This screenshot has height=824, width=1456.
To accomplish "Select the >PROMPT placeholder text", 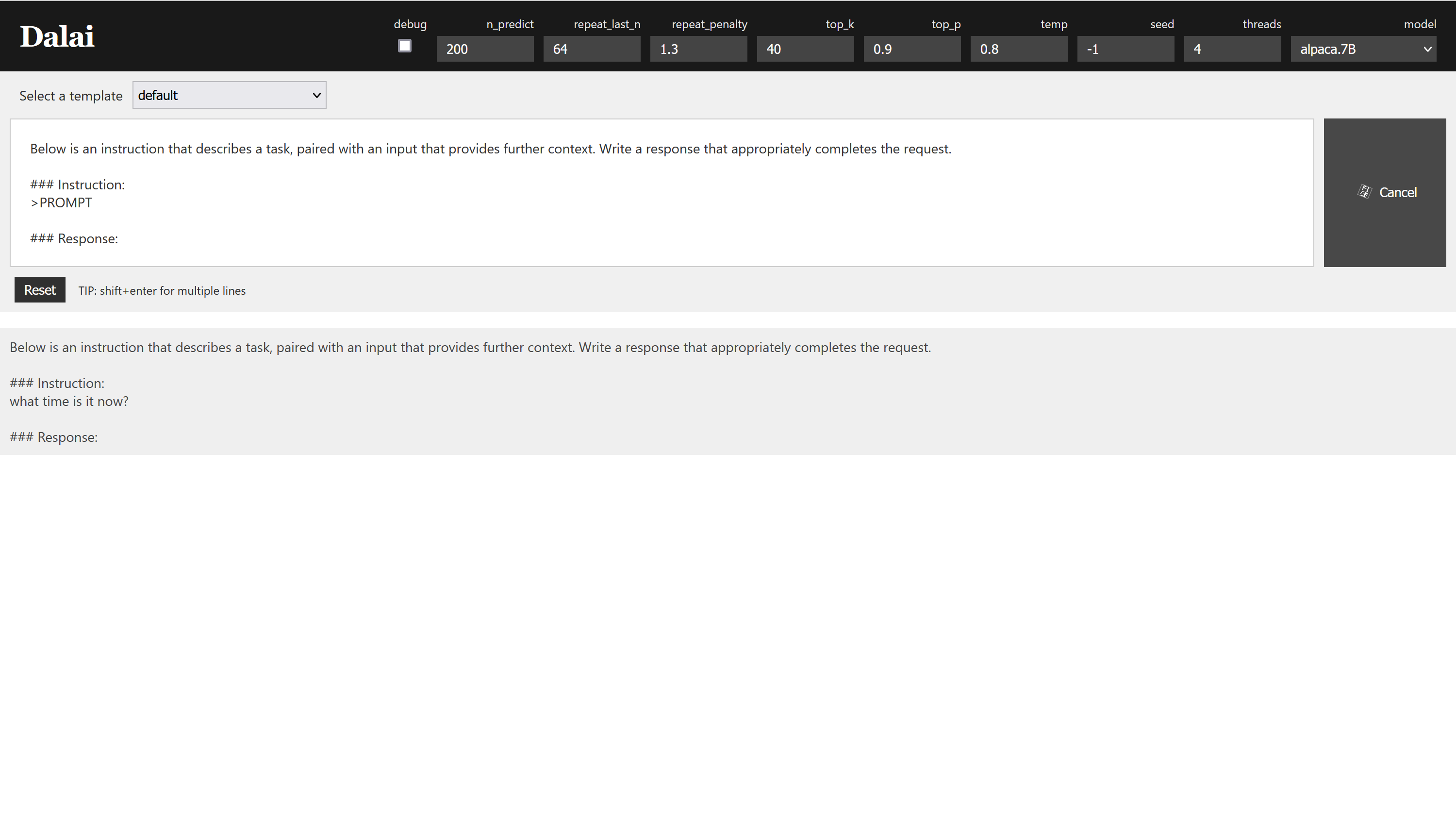I will point(61,202).
